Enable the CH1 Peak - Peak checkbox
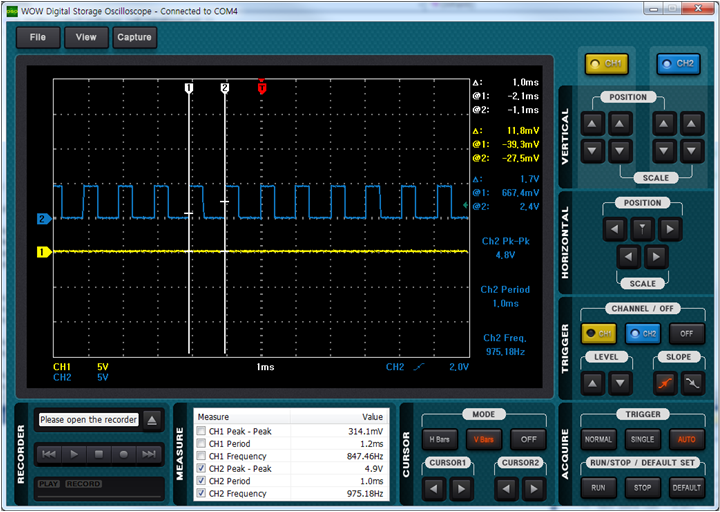 click(x=201, y=431)
